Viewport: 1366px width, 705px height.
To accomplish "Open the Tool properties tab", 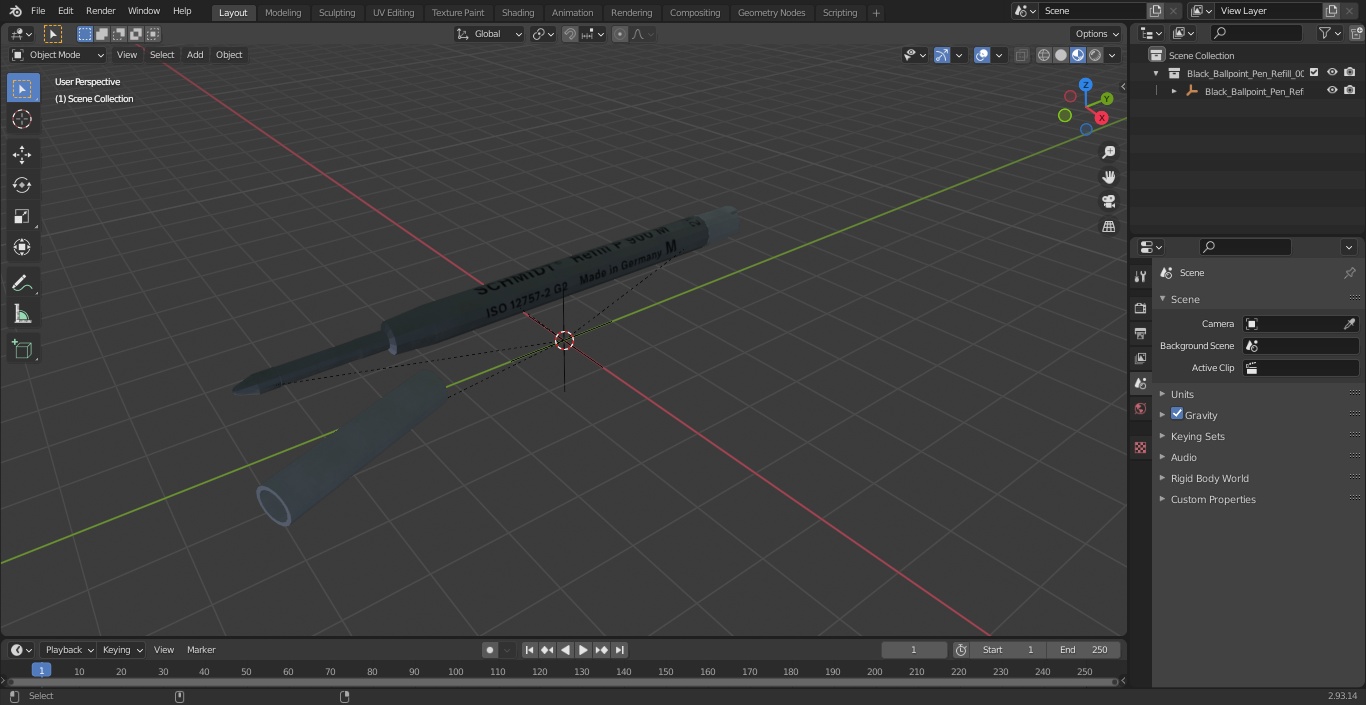I will (1140, 276).
